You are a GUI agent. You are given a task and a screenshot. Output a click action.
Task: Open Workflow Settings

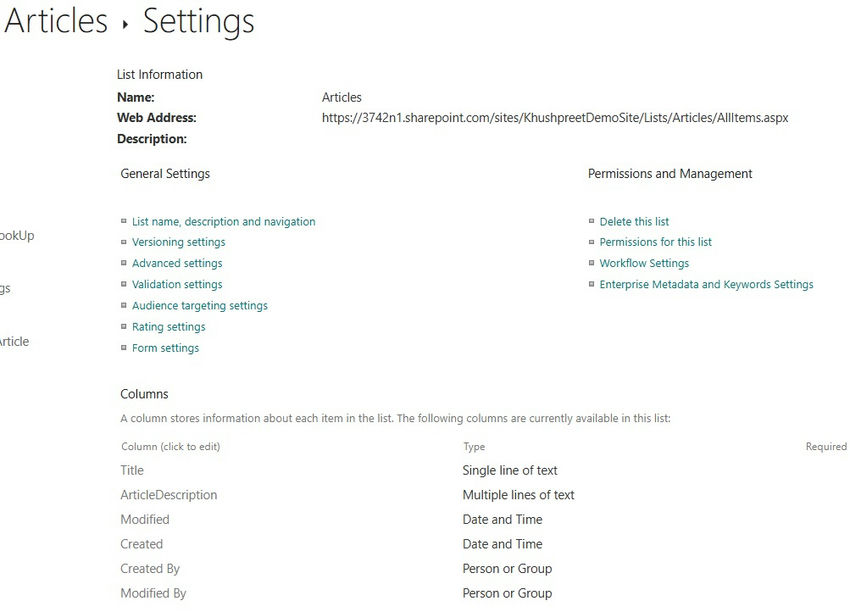[x=644, y=264]
